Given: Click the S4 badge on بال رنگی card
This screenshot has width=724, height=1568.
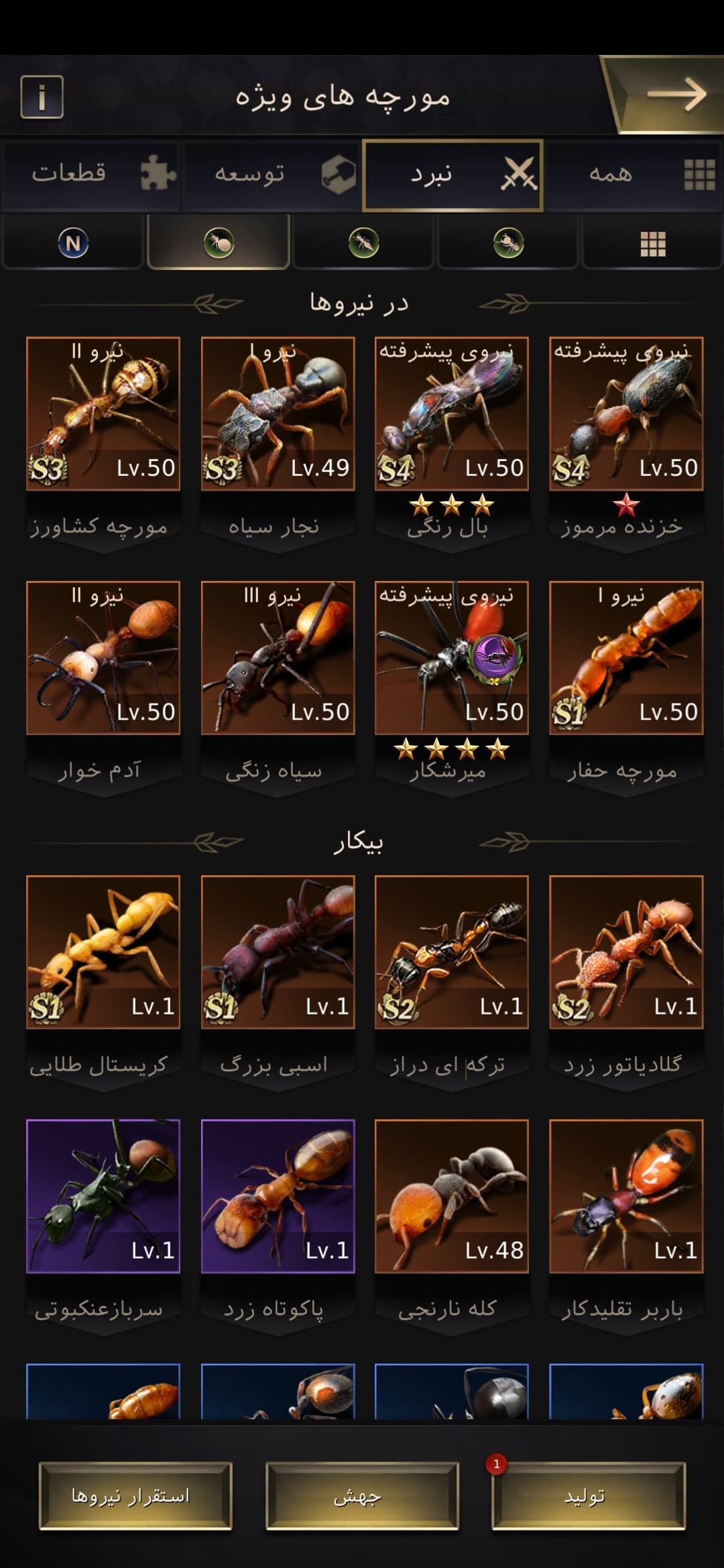Looking at the screenshot, I should tap(395, 470).
